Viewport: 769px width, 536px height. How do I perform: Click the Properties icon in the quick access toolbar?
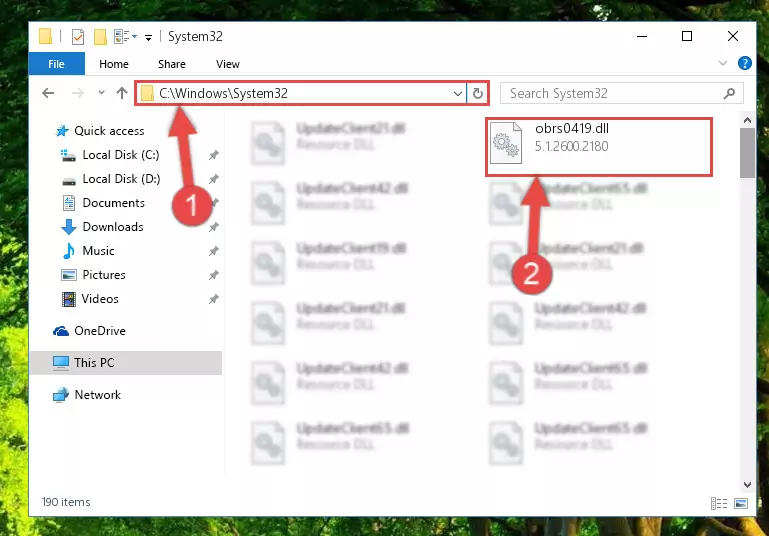[77, 37]
